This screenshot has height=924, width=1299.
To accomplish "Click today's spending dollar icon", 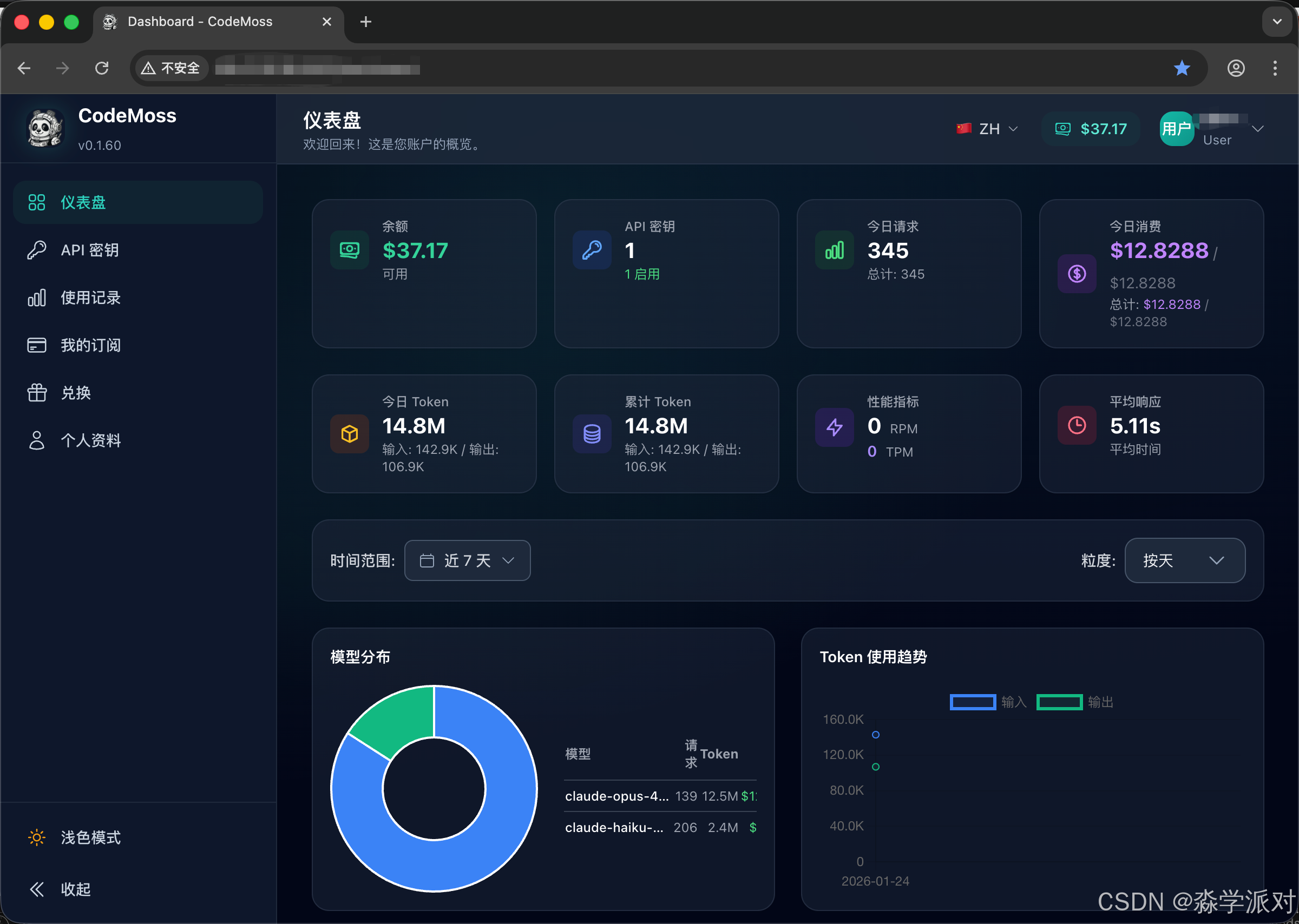I will [x=1076, y=274].
